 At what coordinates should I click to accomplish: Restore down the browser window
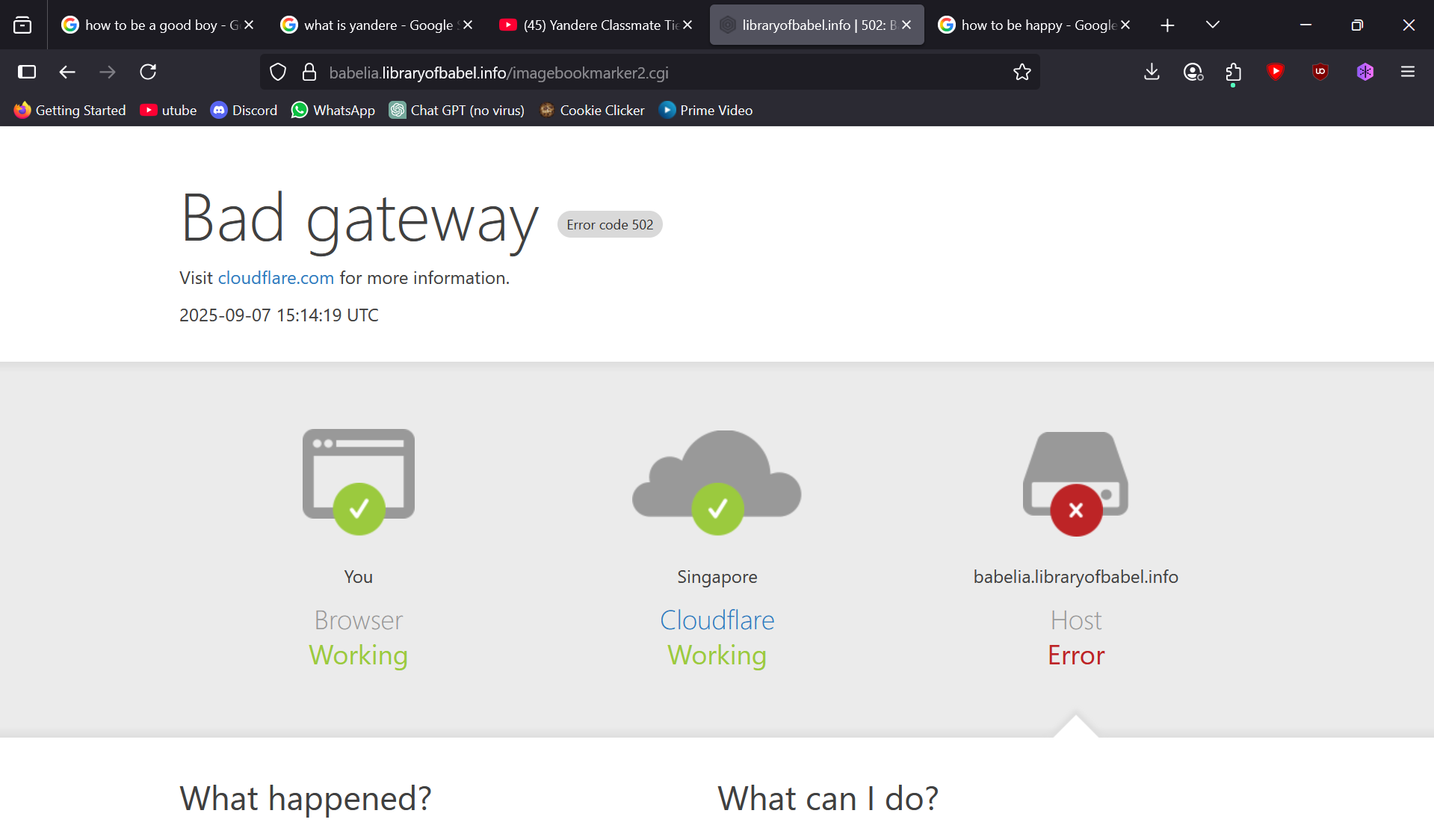tap(1357, 25)
